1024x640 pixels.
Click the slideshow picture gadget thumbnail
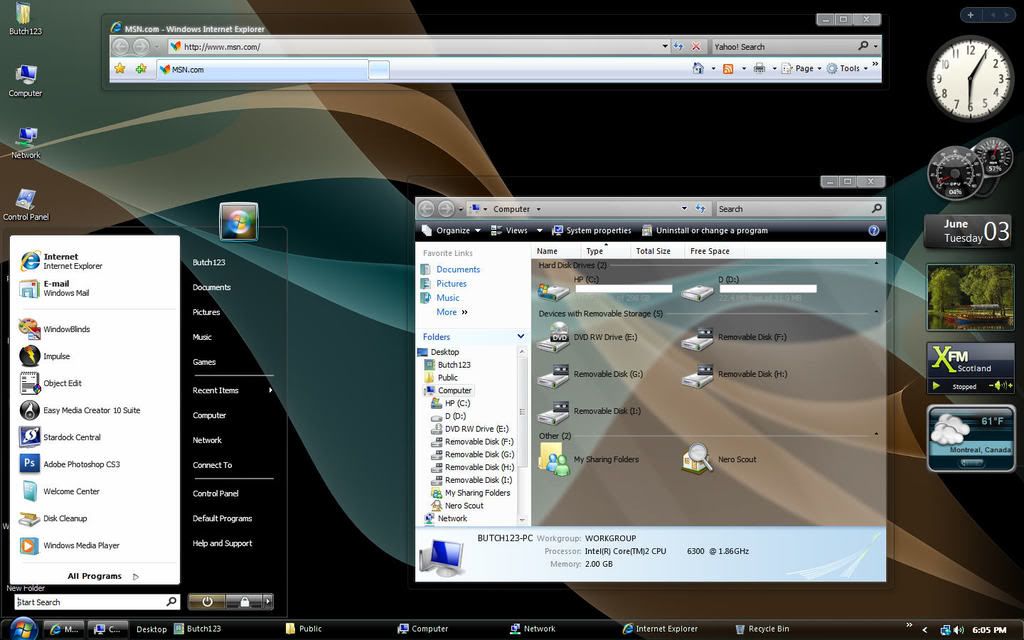(970, 297)
